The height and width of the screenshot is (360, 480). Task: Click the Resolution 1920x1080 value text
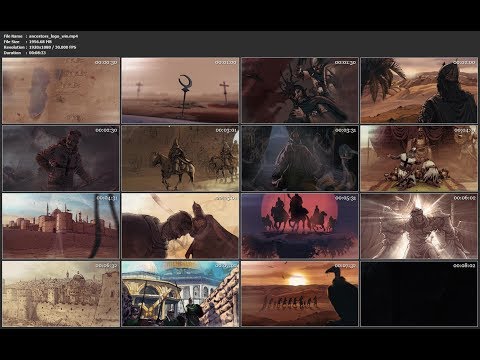click(x=52, y=47)
